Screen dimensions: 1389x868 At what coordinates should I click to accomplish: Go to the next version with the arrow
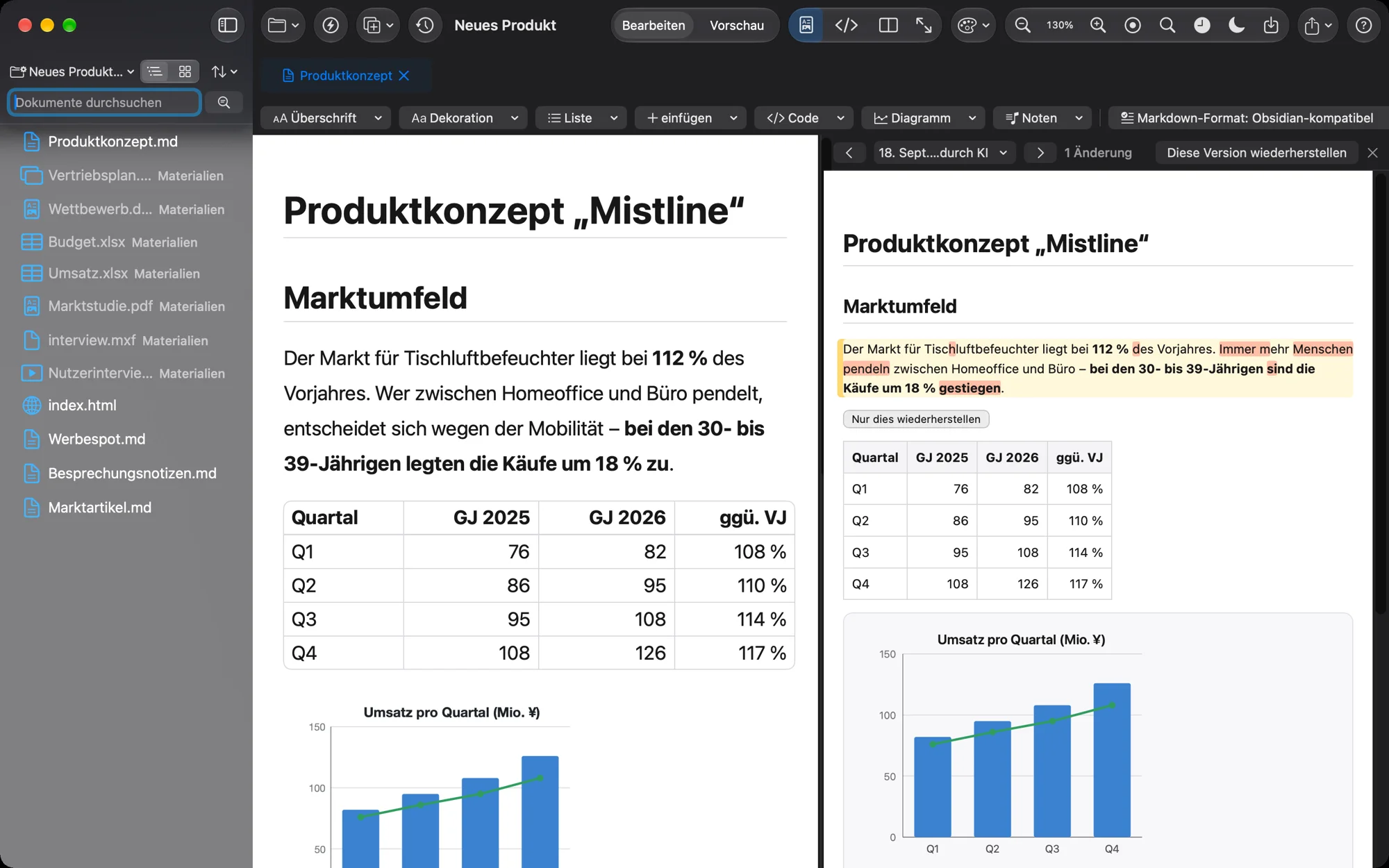1040,153
